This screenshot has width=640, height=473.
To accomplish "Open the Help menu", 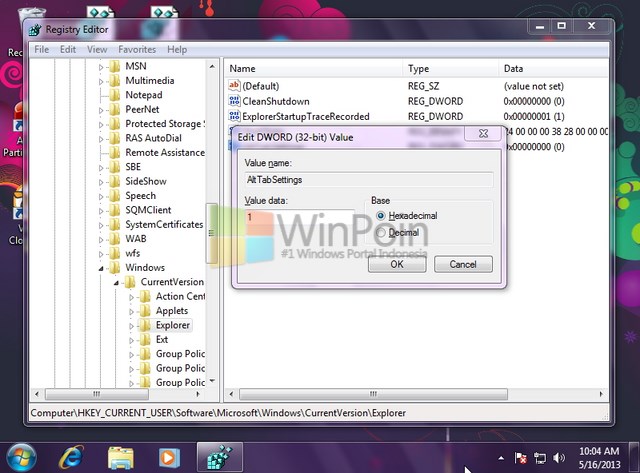I will pos(177,49).
